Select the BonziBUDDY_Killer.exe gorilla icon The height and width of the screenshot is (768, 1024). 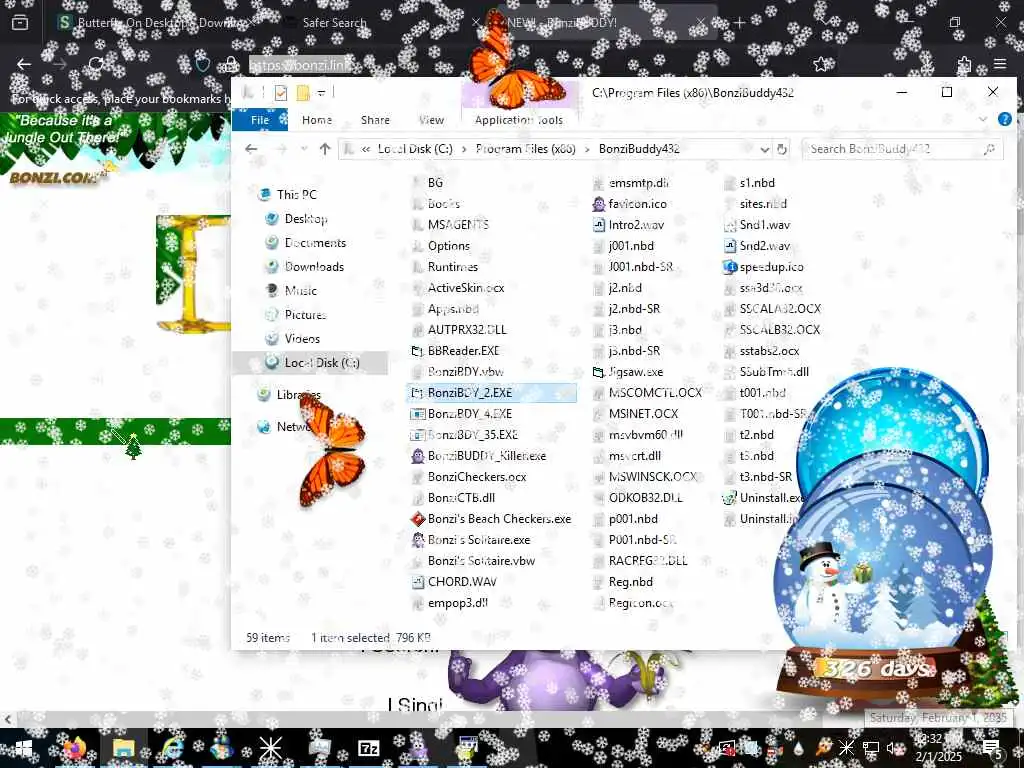click(418, 456)
